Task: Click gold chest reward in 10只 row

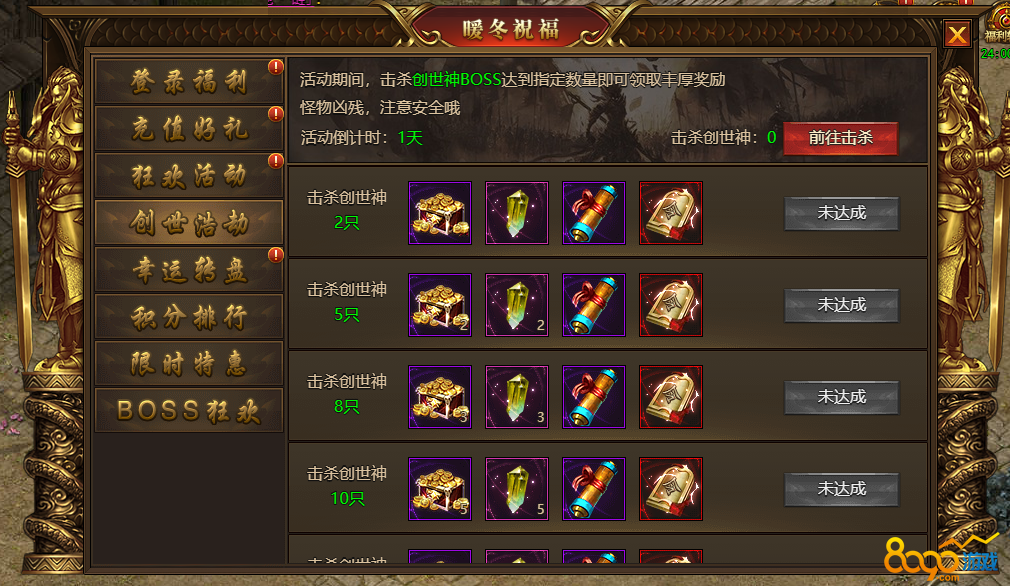Action: (440, 489)
